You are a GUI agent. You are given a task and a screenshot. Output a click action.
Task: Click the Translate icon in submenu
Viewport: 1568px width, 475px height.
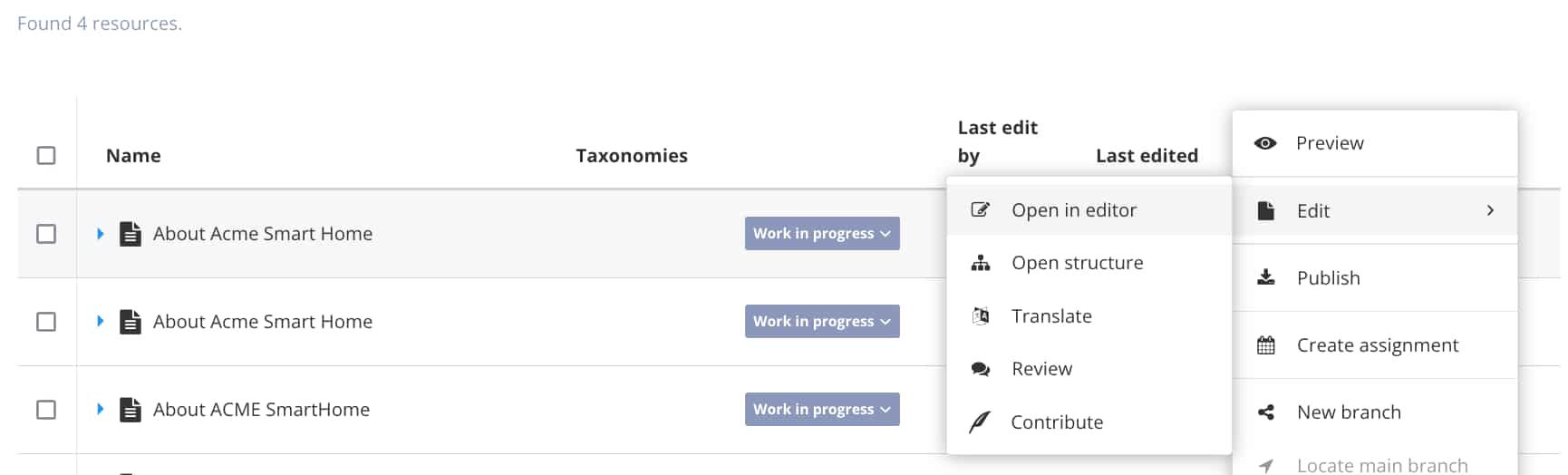[980, 315]
